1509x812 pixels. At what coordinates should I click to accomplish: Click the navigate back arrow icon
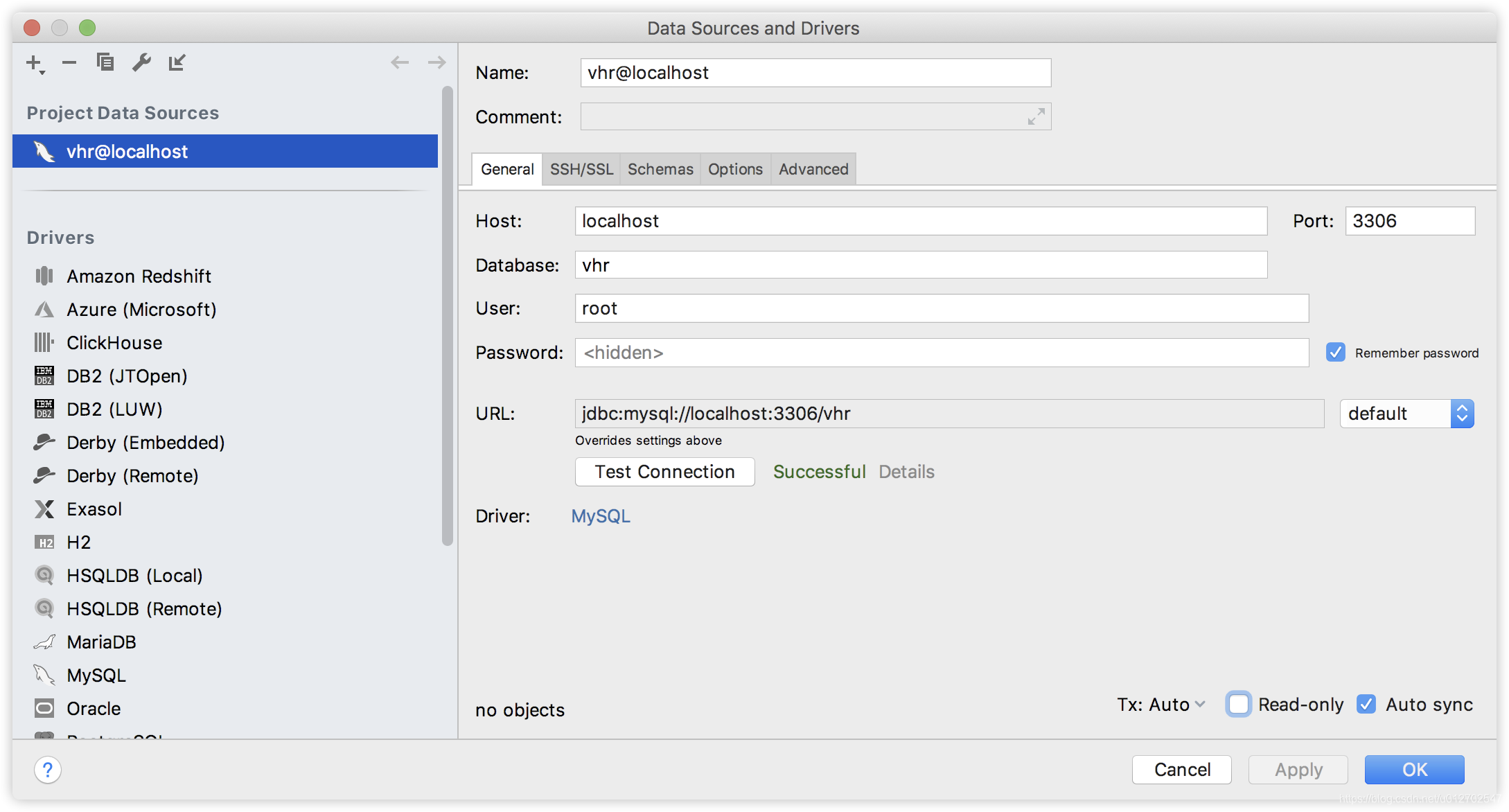(x=400, y=62)
